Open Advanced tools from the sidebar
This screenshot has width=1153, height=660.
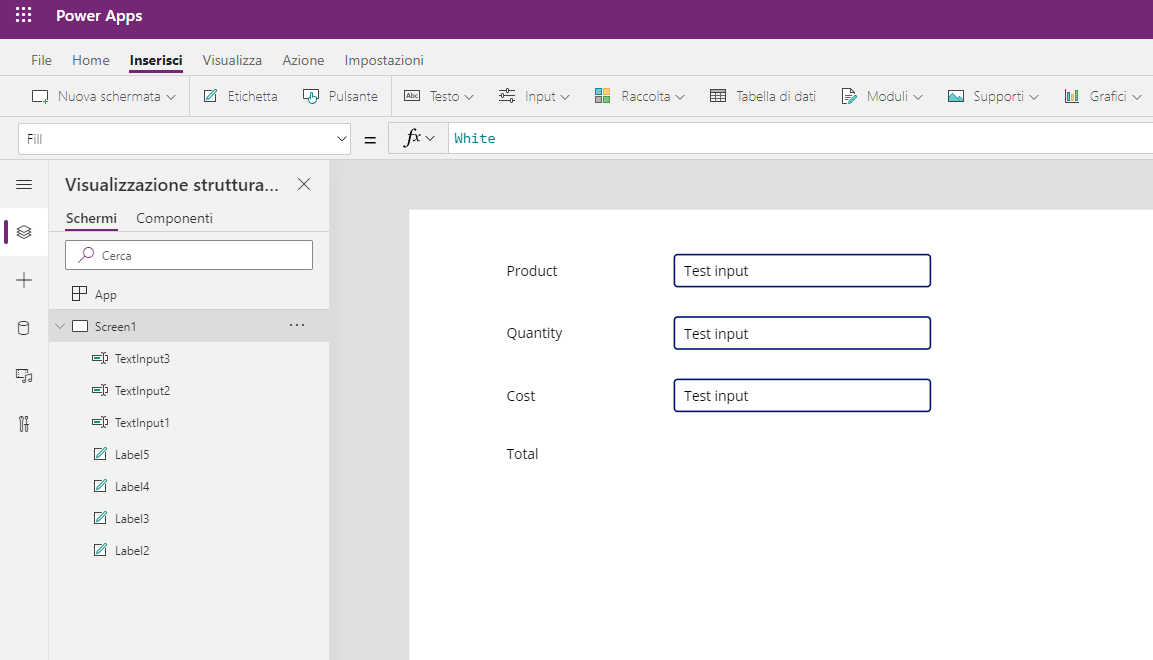pyautogui.click(x=23, y=423)
